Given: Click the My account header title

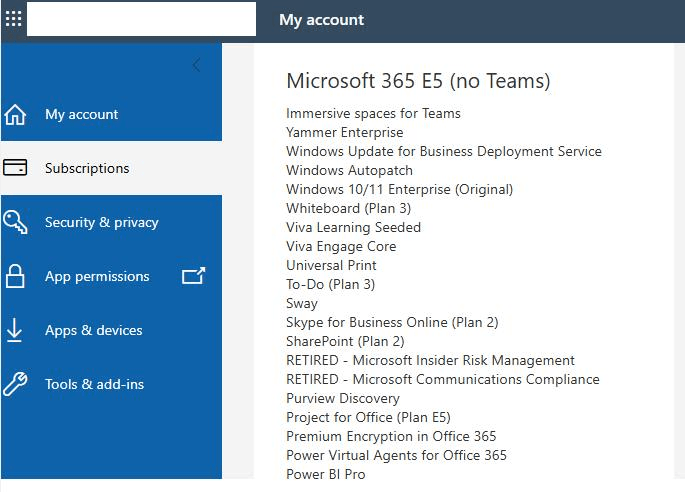Looking at the screenshot, I should point(321,19).
